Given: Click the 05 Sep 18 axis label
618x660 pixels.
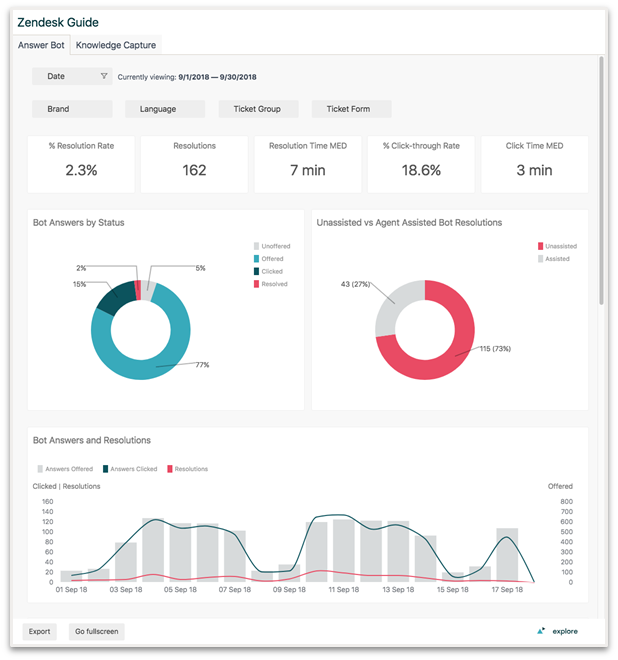Looking at the screenshot, I should tap(180, 590).
